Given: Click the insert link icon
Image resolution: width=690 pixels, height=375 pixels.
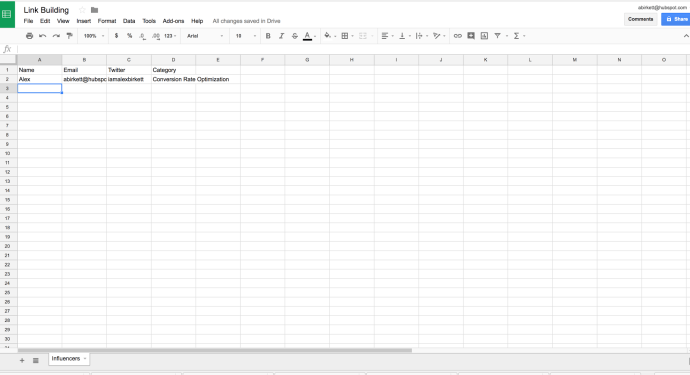Looking at the screenshot, I should pyautogui.click(x=458, y=36).
